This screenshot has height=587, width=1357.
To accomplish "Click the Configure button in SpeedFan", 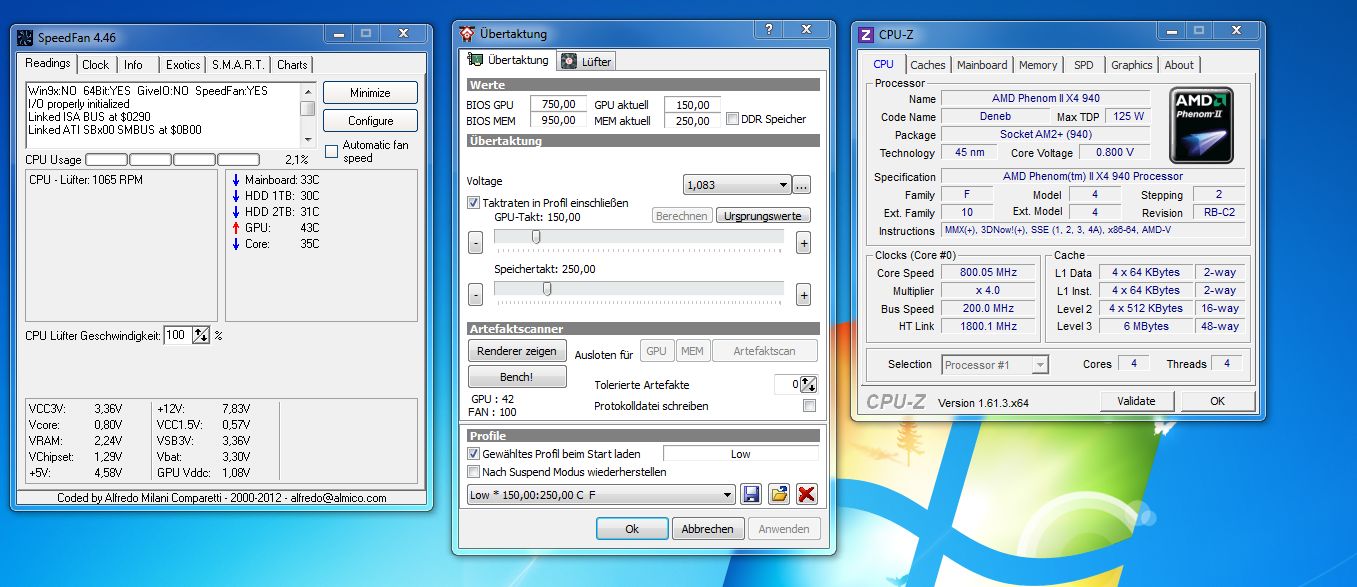I will (x=370, y=121).
